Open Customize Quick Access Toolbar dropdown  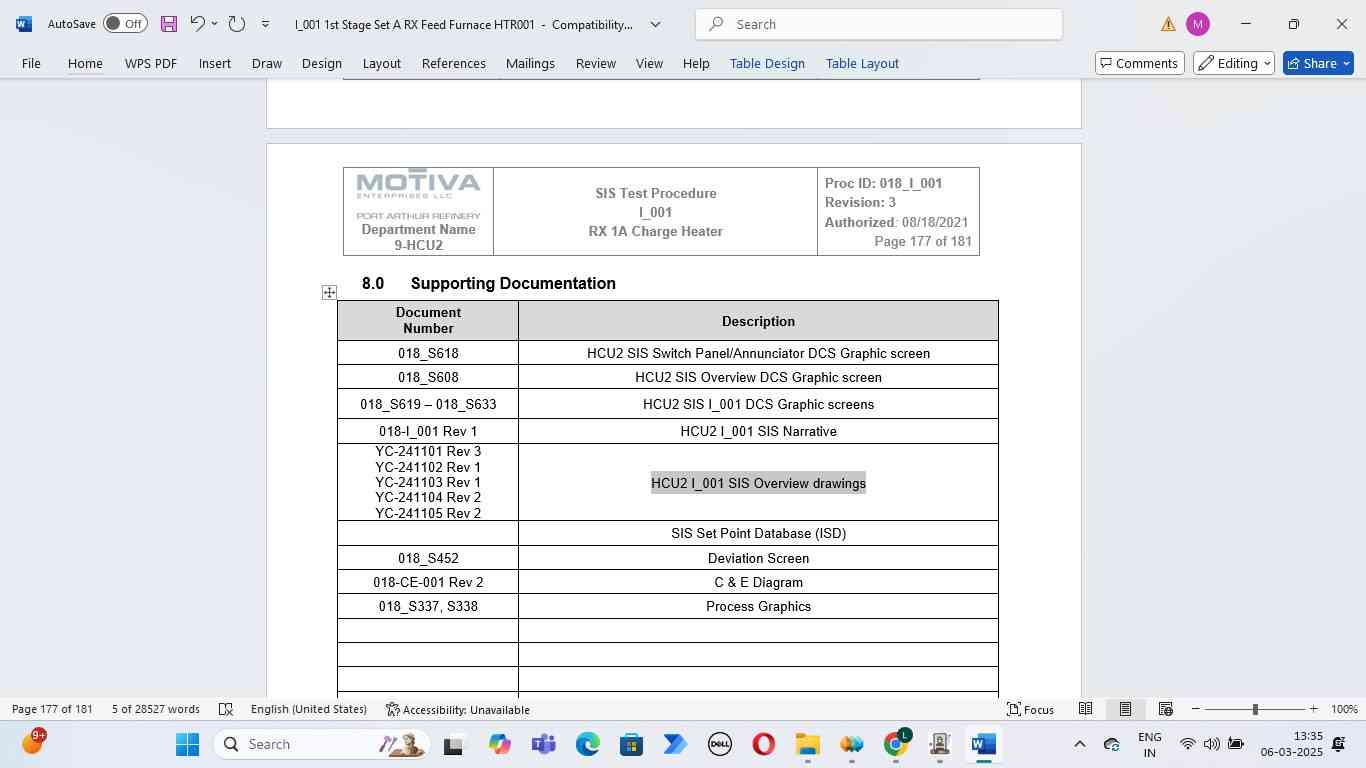click(265, 24)
